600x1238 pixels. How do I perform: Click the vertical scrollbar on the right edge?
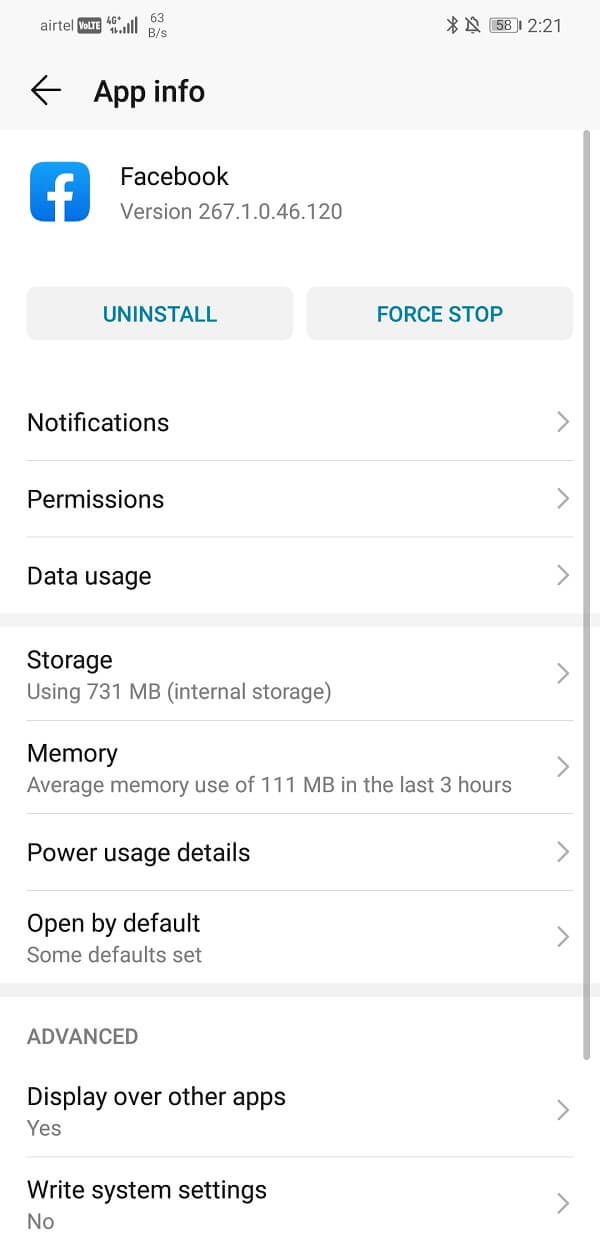pos(587,600)
